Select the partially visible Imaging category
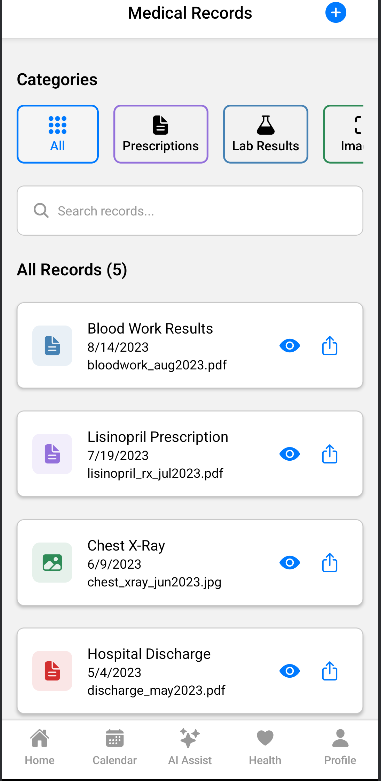This screenshot has width=381, height=781. click(x=343, y=134)
